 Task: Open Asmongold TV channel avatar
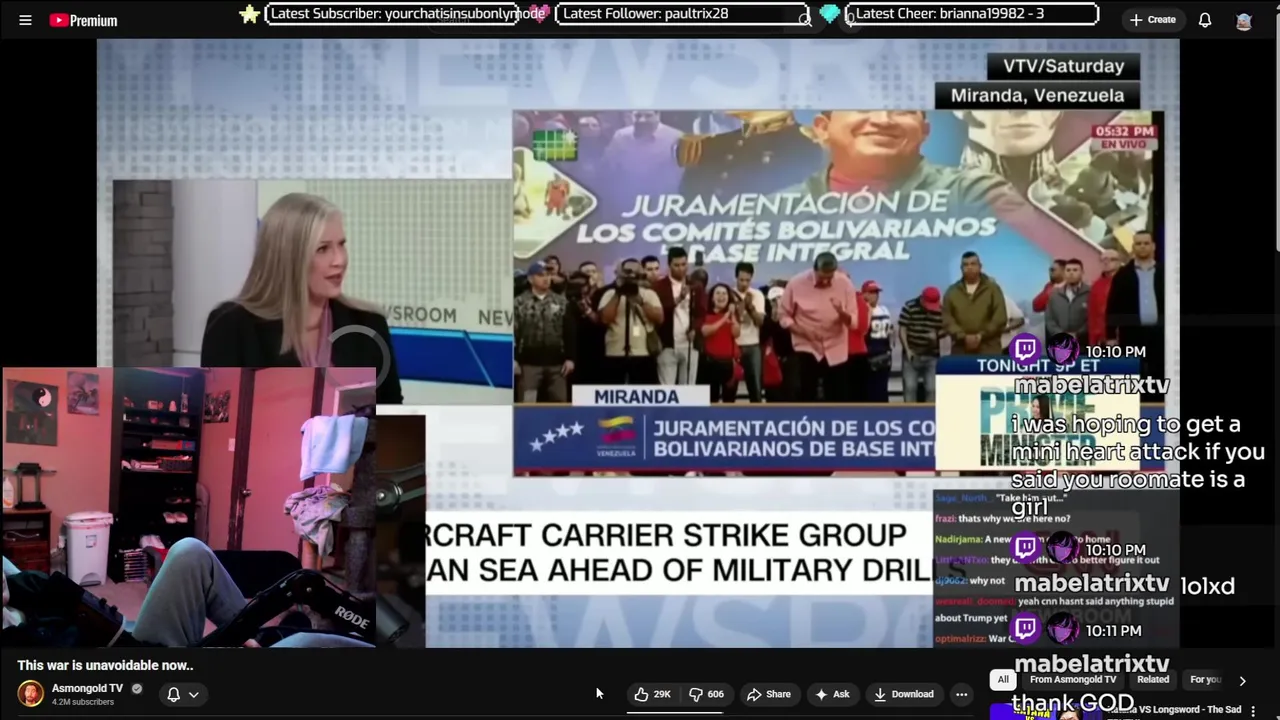[31, 693]
